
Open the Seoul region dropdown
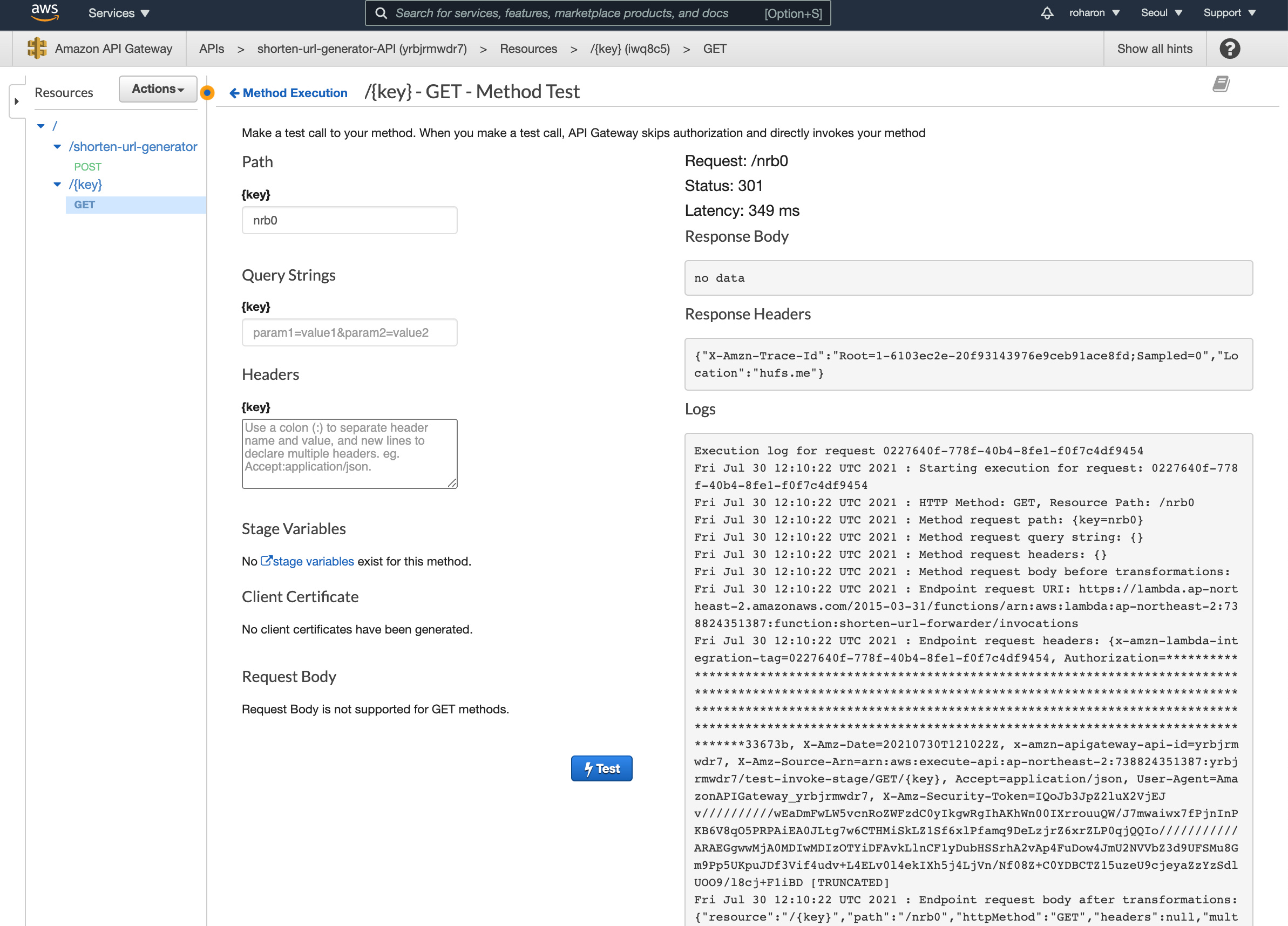click(1161, 13)
